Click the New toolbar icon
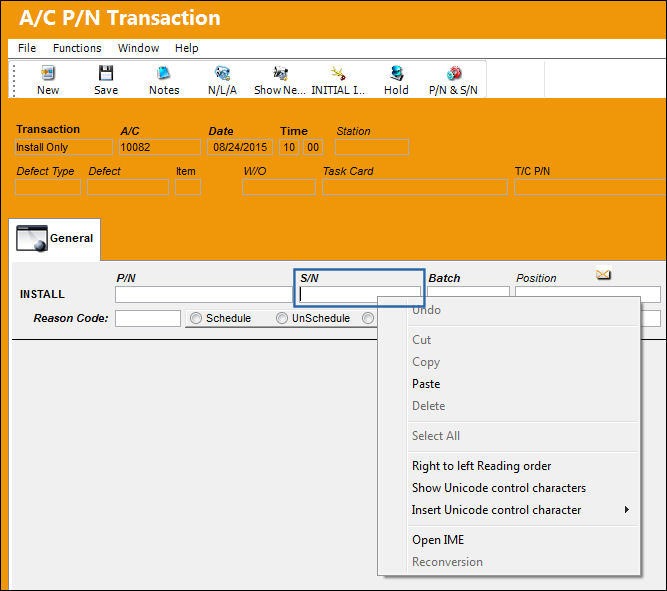The width and height of the screenshot is (667, 591). coord(48,73)
